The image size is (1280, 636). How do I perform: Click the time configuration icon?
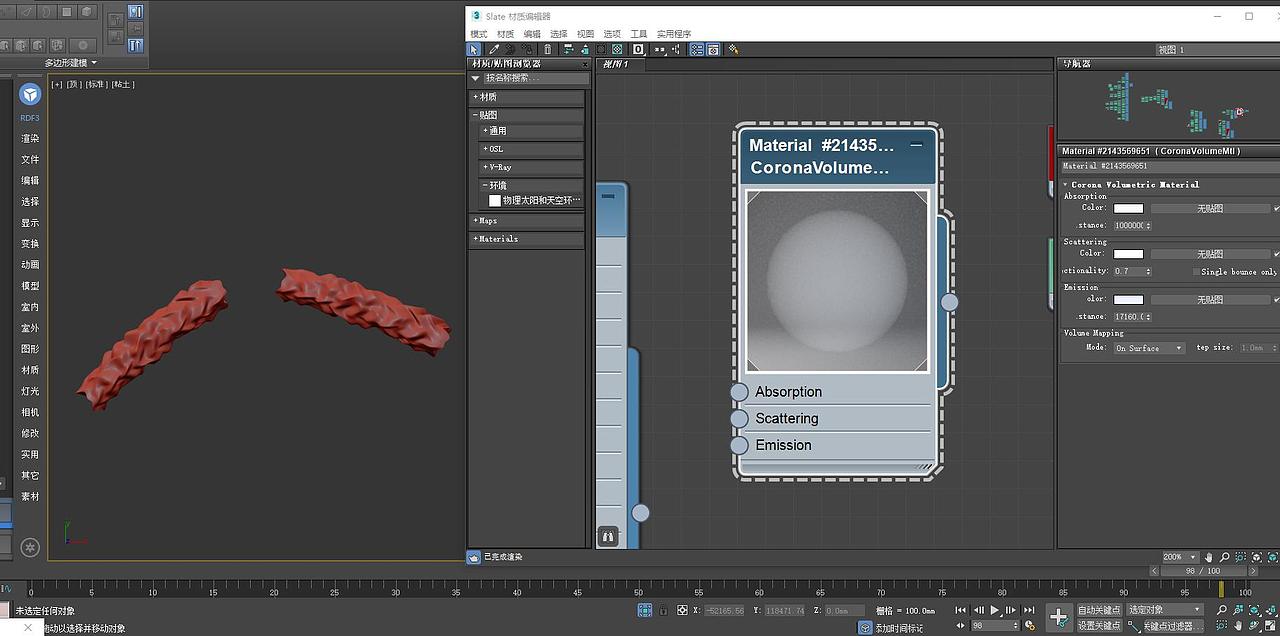(x=1030, y=625)
